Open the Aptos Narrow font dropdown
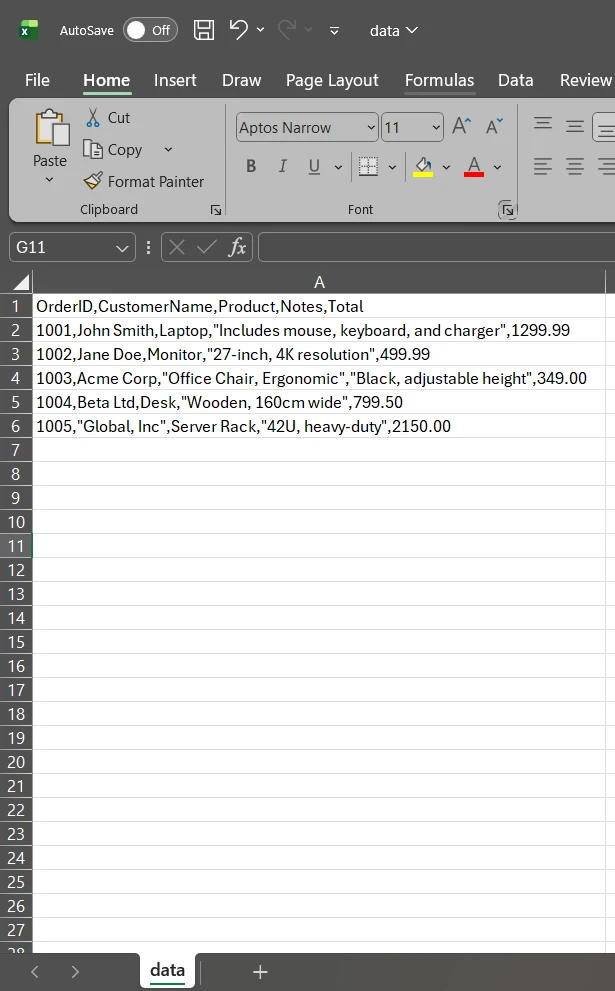615x991 pixels. (371, 127)
